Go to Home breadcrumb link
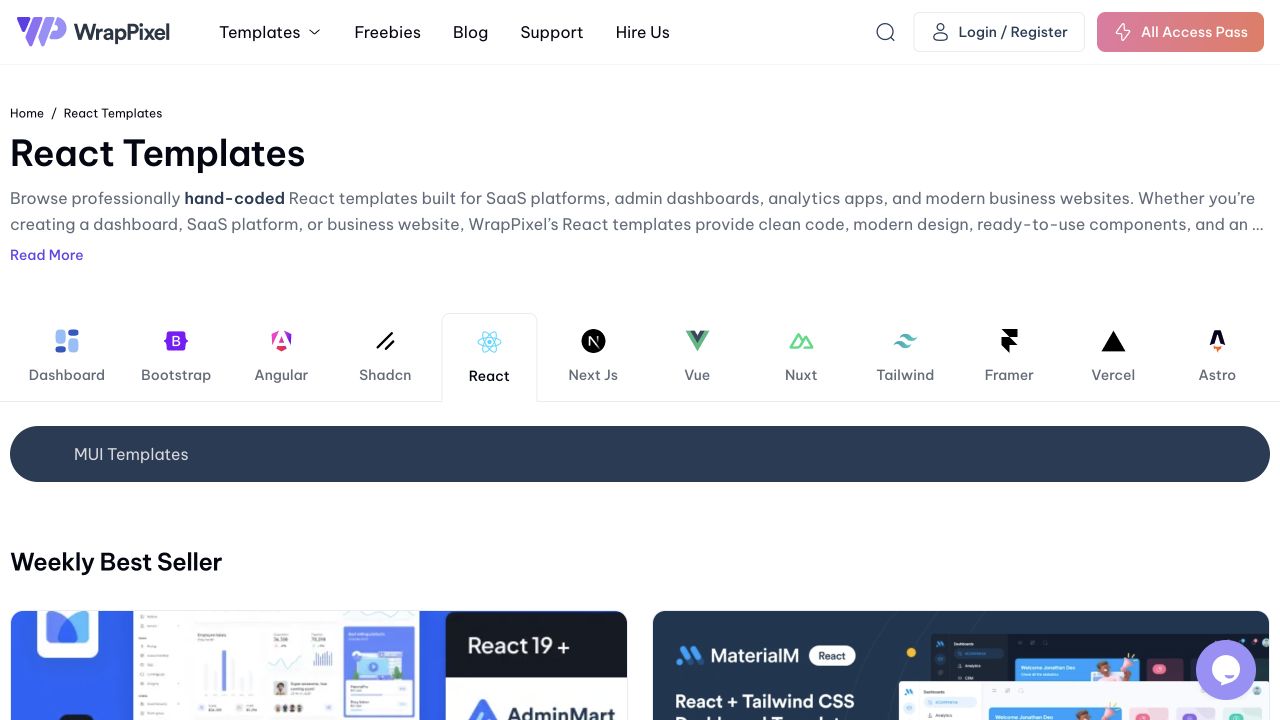This screenshot has height=720, width=1280. pos(27,113)
